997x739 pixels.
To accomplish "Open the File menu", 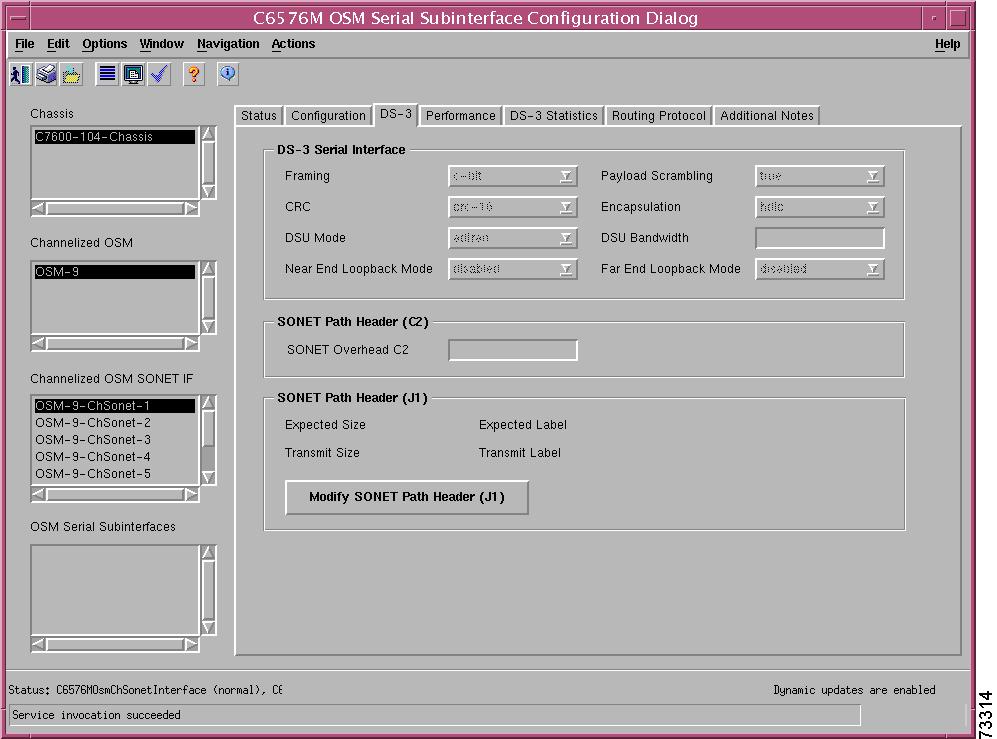I will click(x=24, y=44).
